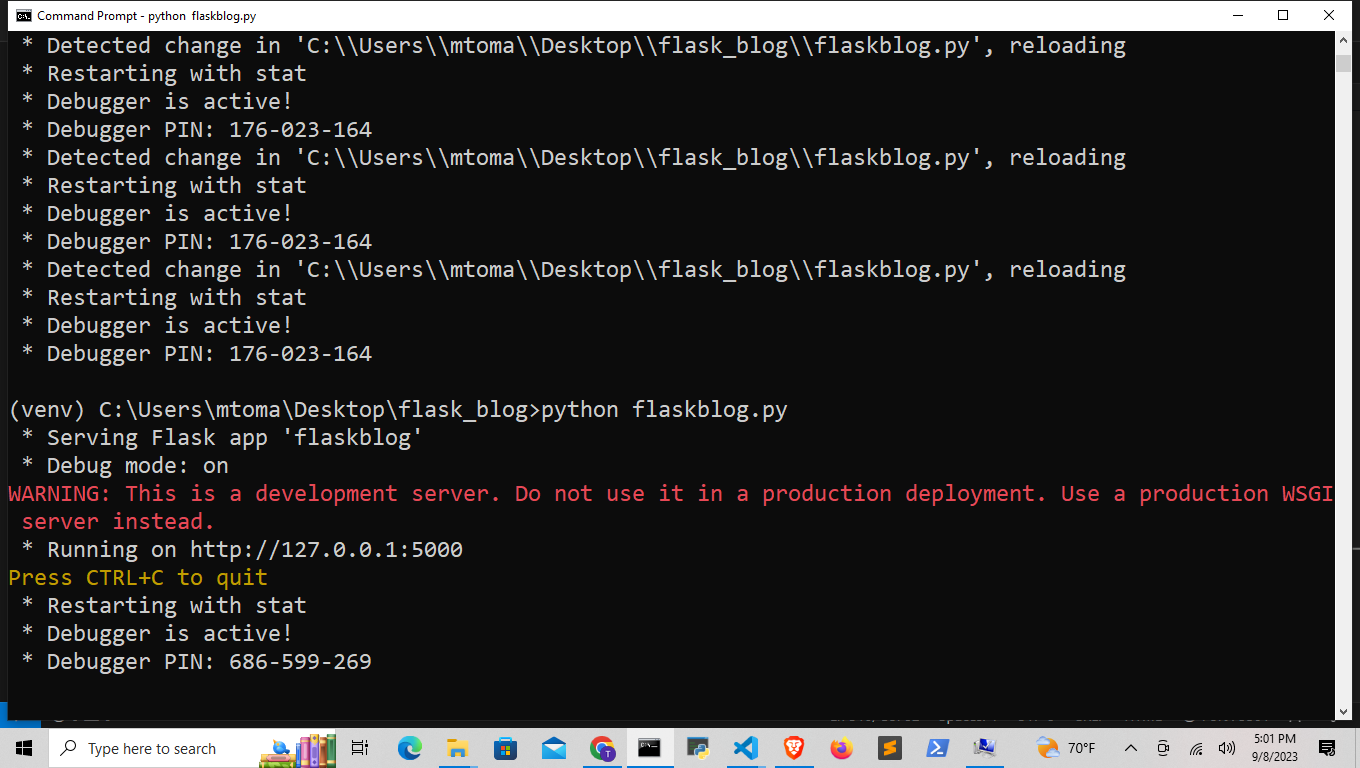The image size is (1360, 768).
Task: Open the 70°F weather widget
Action: [1066, 748]
